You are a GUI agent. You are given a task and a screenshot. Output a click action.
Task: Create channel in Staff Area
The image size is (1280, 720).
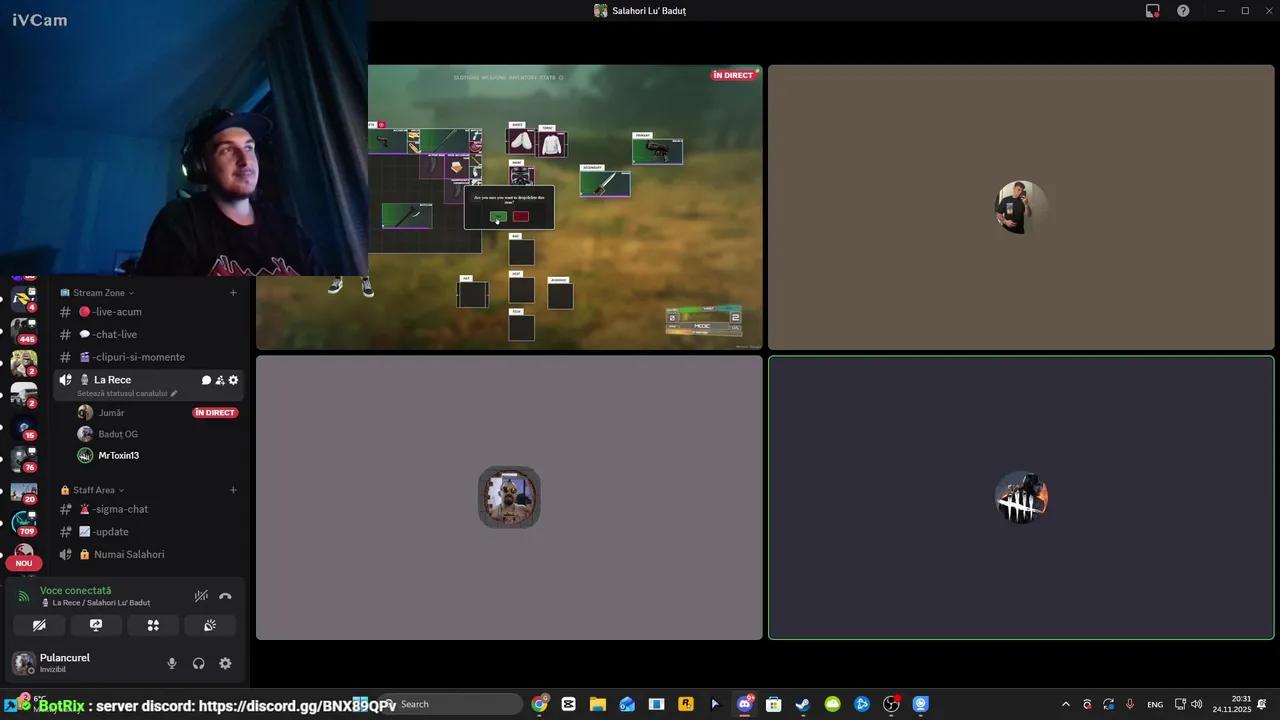pos(233,490)
